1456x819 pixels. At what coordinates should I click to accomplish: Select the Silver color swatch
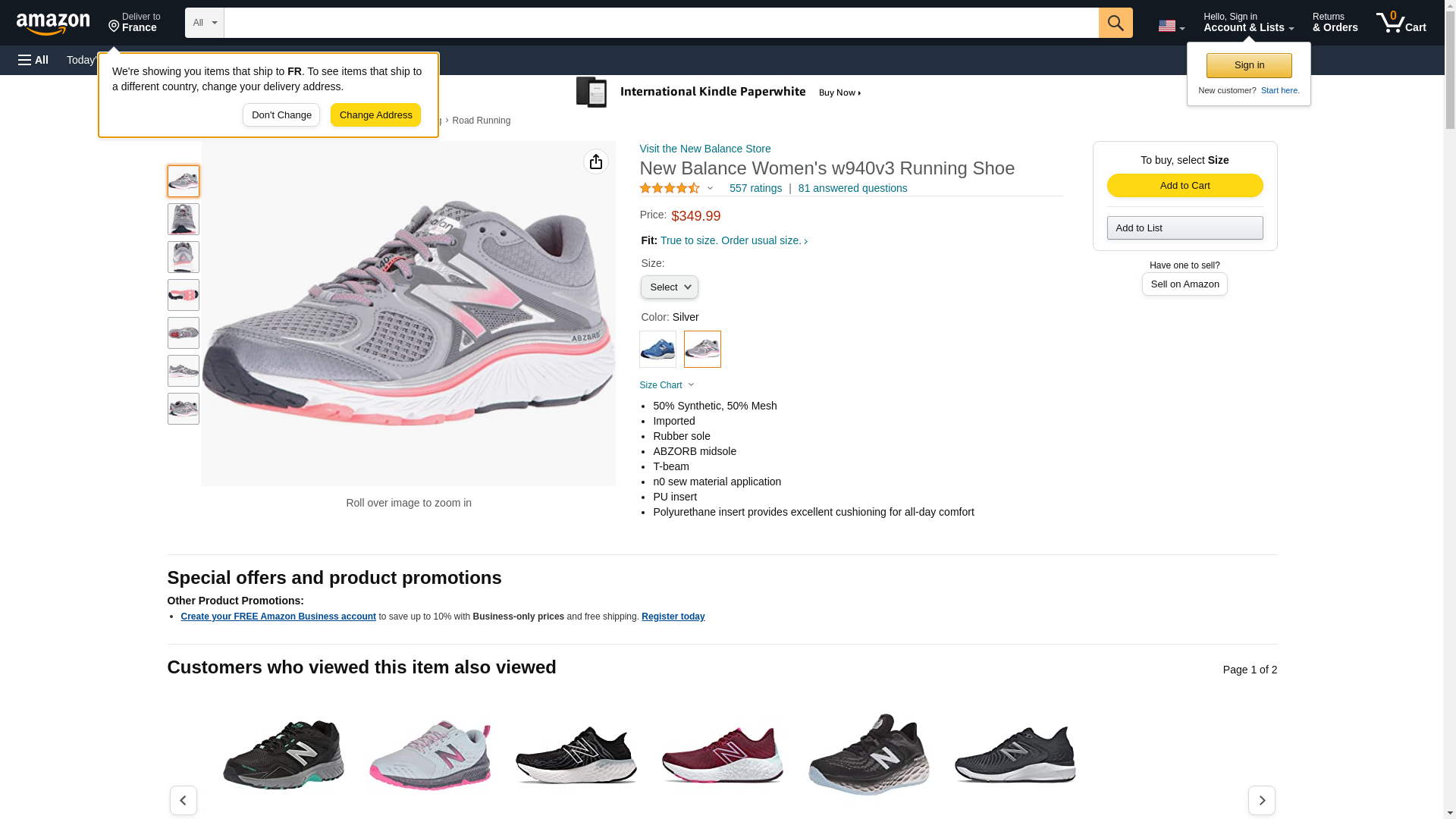click(x=702, y=350)
